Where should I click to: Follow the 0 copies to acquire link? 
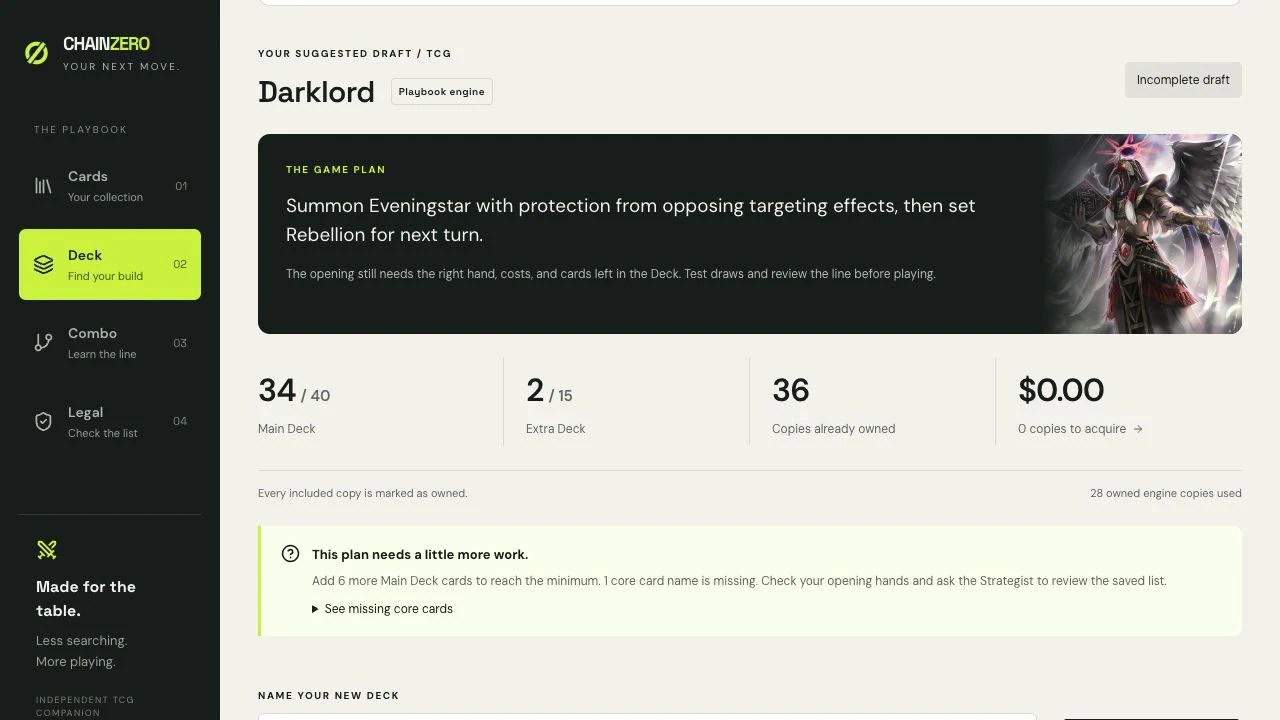(1080, 429)
